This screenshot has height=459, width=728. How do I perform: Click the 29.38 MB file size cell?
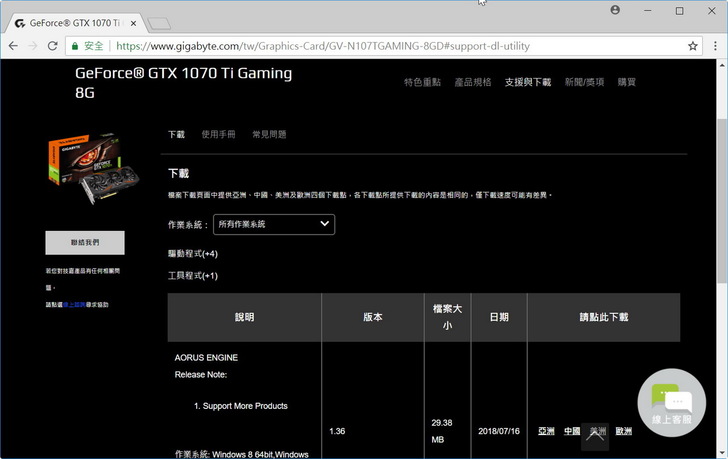click(x=442, y=431)
